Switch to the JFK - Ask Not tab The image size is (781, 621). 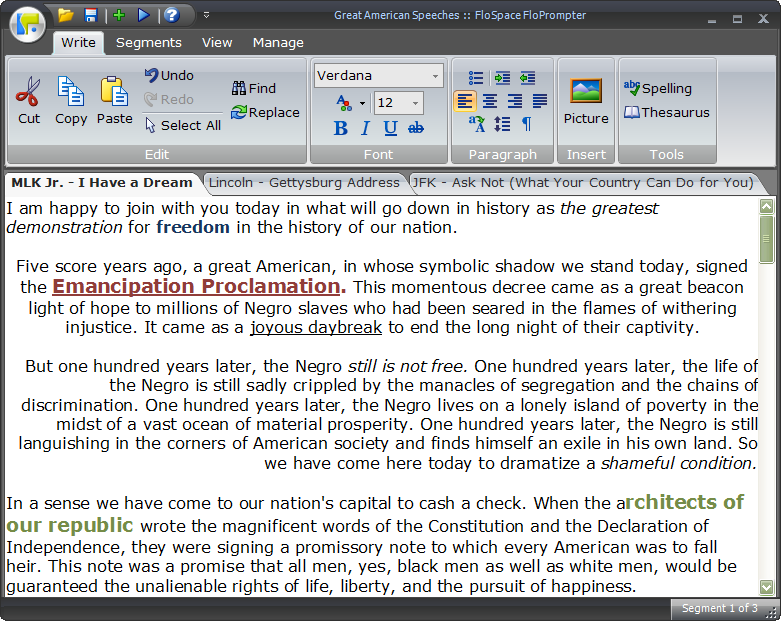click(583, 183)
